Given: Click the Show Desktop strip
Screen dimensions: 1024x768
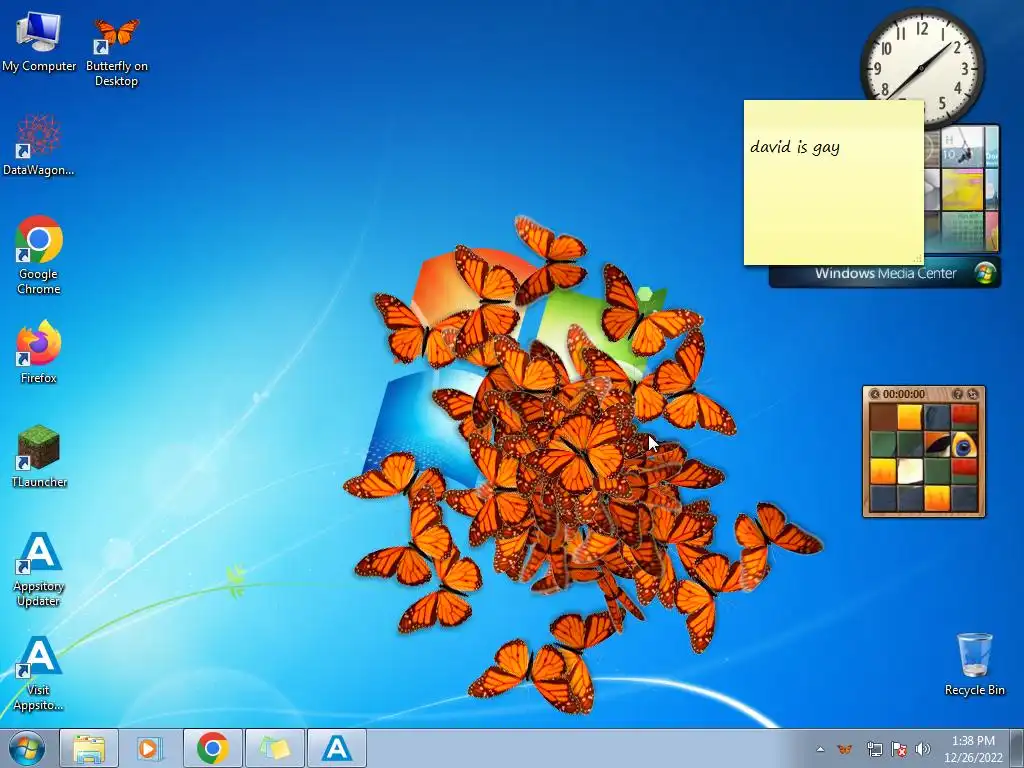Looking at the screenshot, I should tap(1018, 748).
